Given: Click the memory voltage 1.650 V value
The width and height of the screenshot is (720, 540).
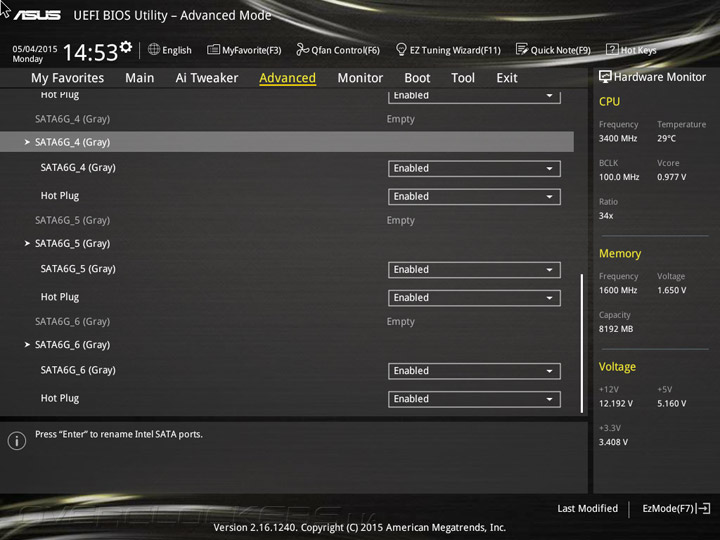Looking at the screenshot, I should click(671, 290).
